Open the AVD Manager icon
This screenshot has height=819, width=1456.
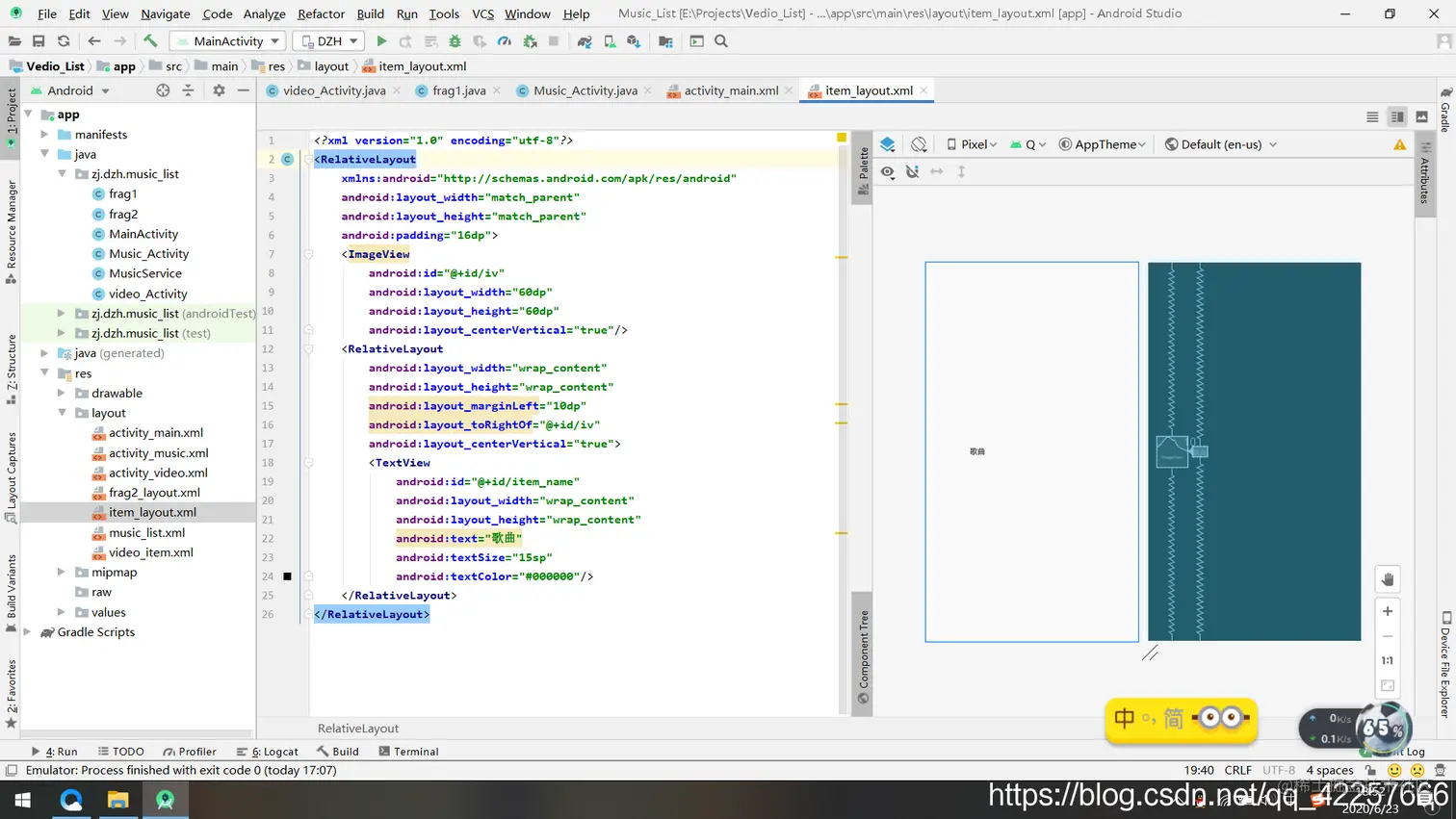click(x=610, y=41)
